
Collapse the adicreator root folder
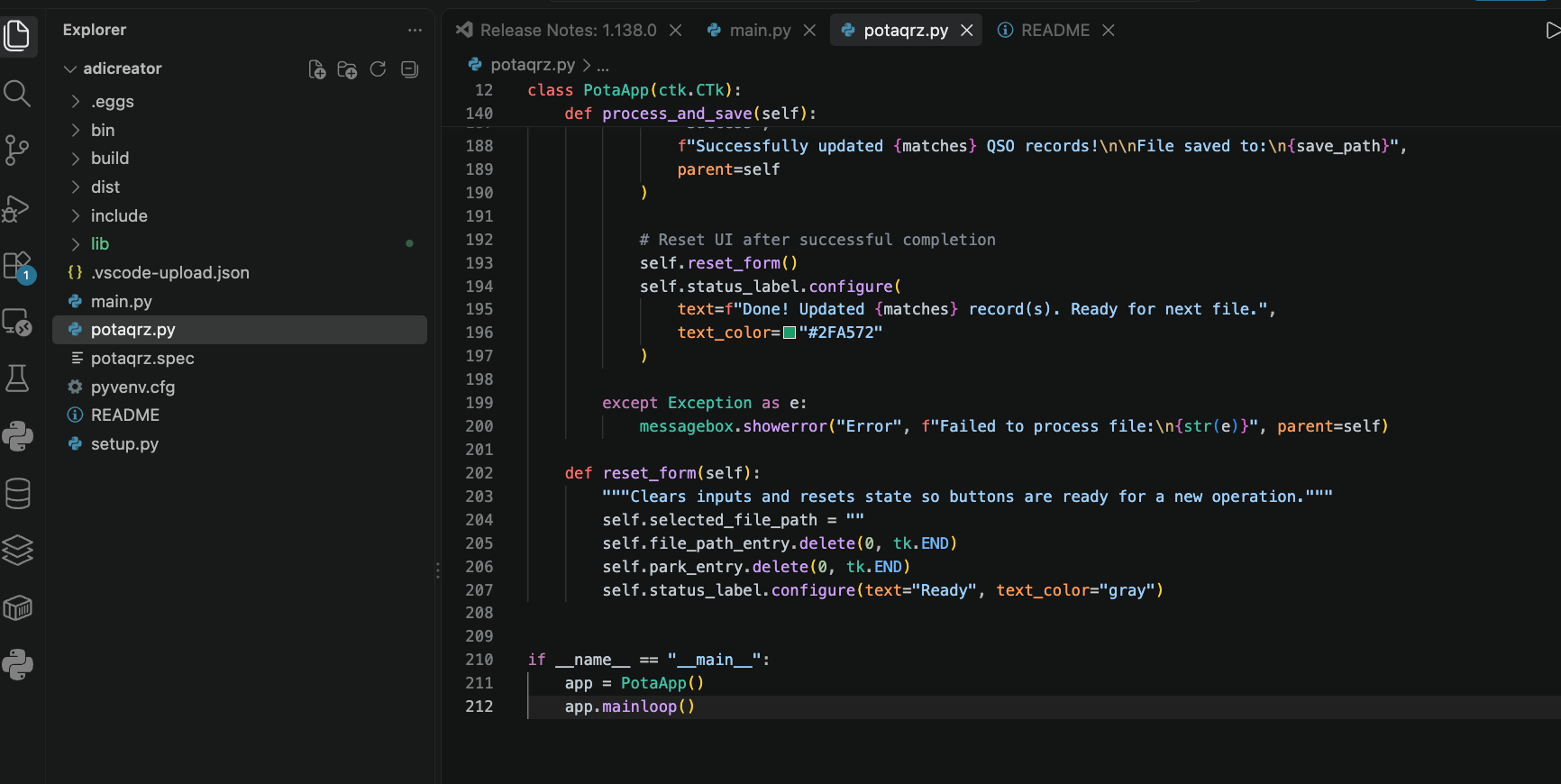(70, 68)
